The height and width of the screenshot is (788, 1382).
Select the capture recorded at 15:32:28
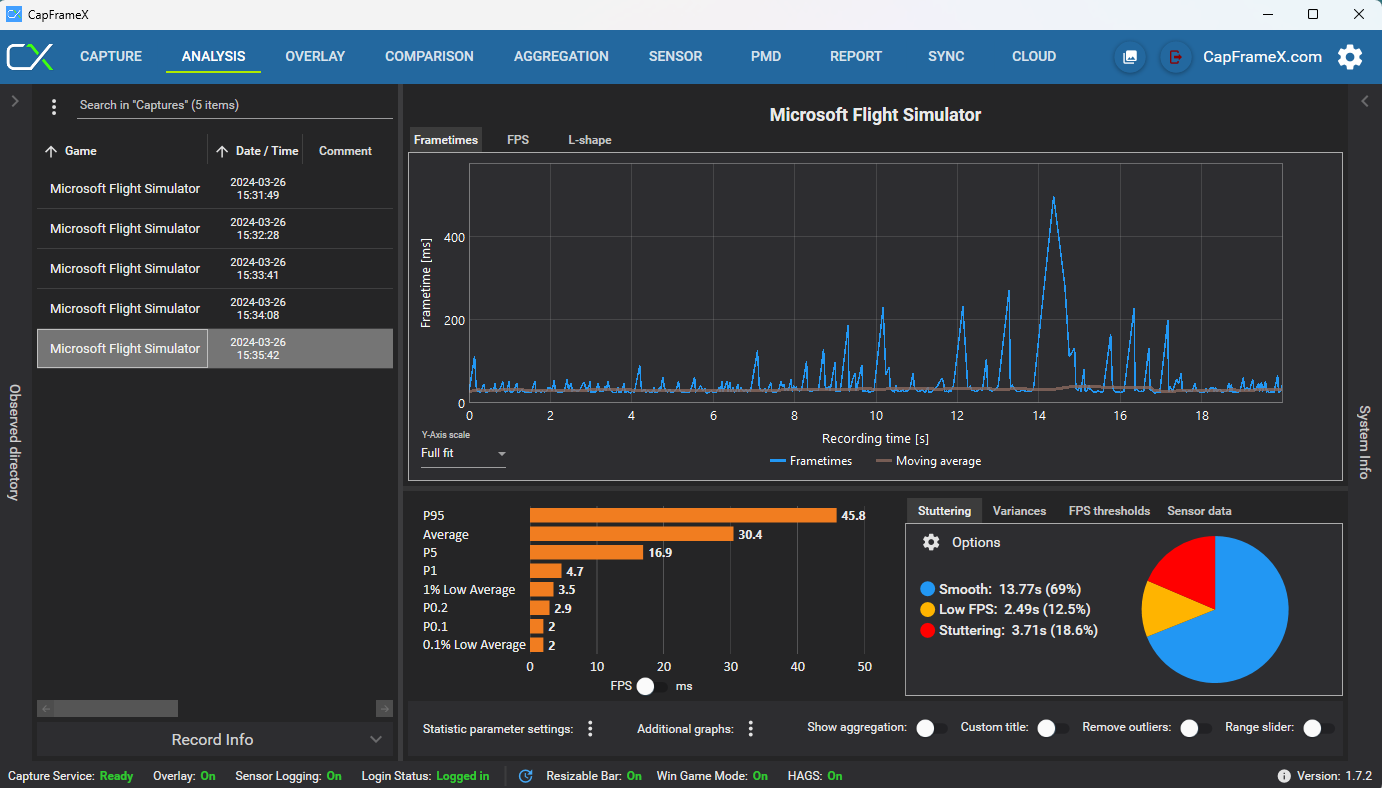point(215,229)
